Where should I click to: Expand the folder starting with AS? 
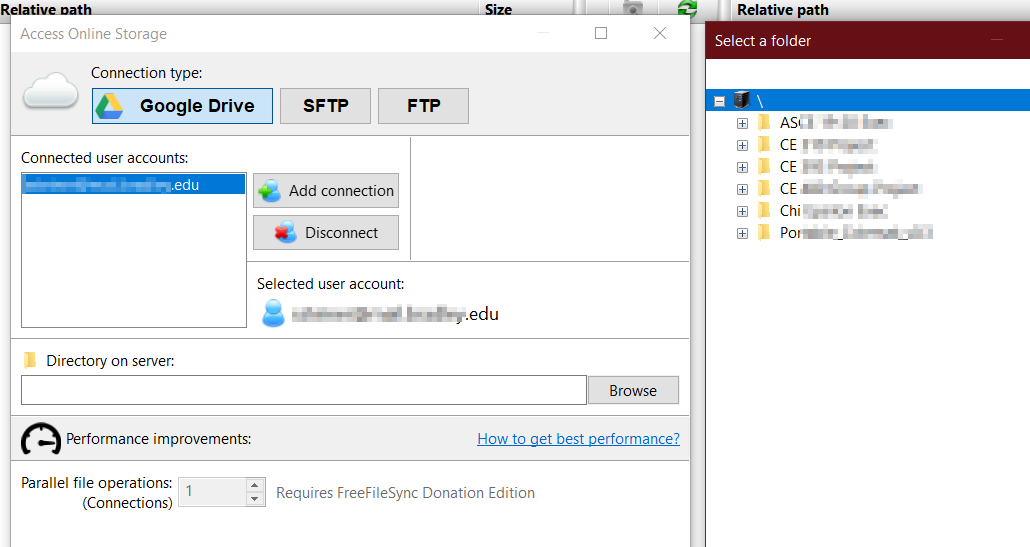(x=742, y=123)
